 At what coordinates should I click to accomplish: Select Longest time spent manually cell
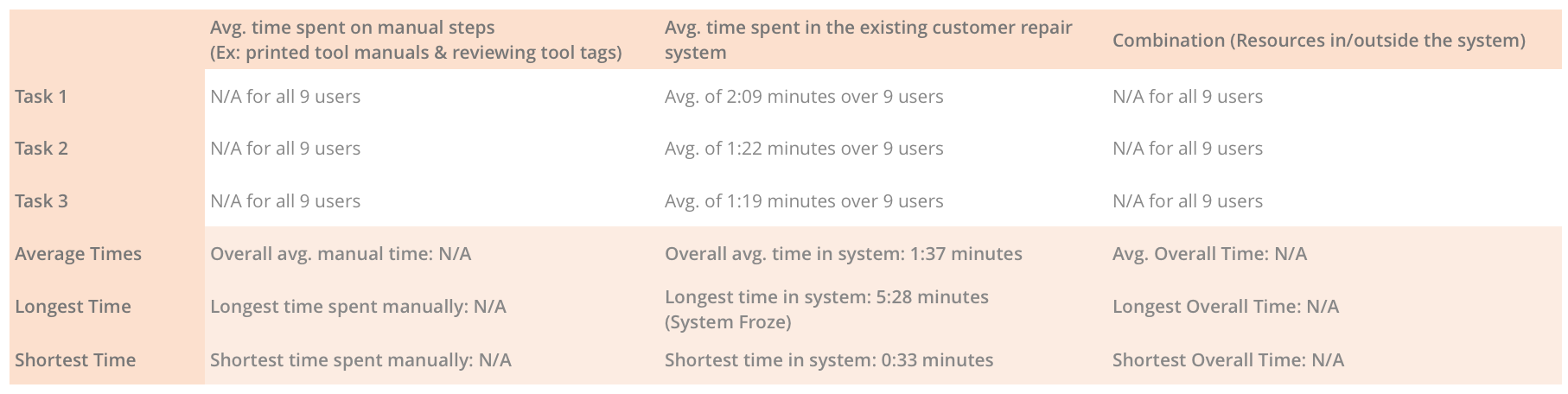tap(358, 307)
